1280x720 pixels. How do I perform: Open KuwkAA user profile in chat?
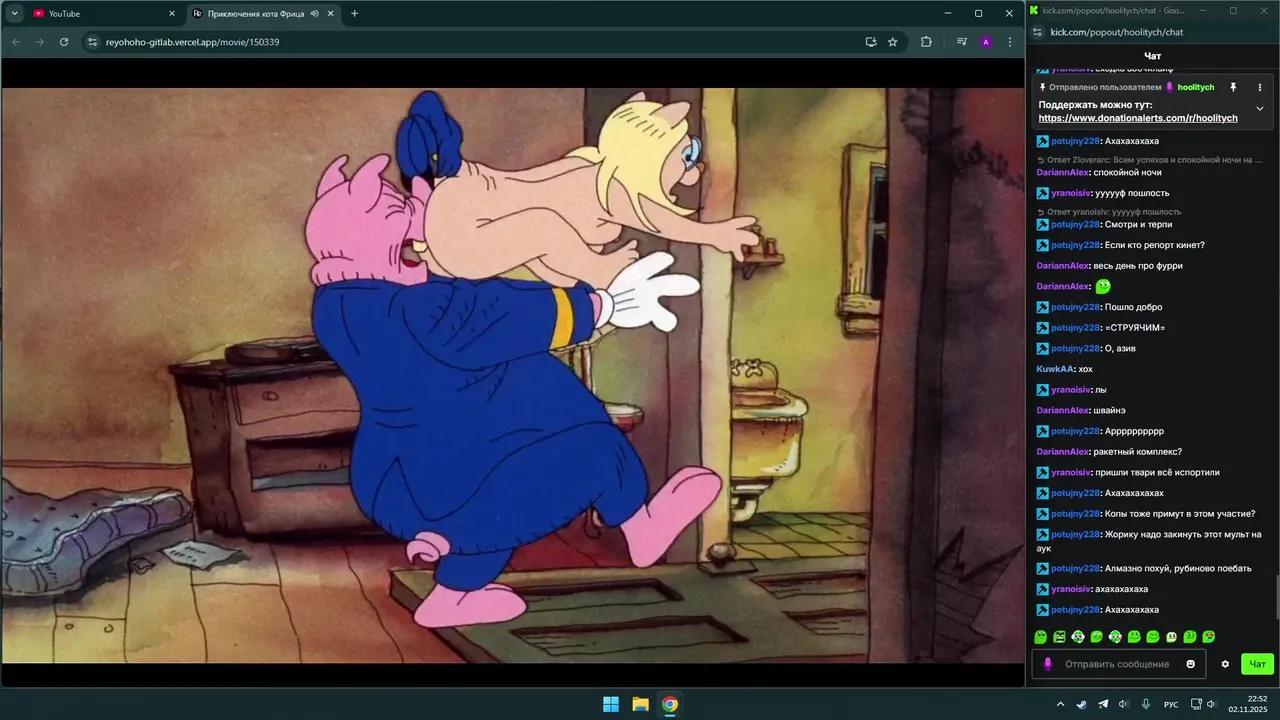pyautogui.click(x=1055, y=369)
